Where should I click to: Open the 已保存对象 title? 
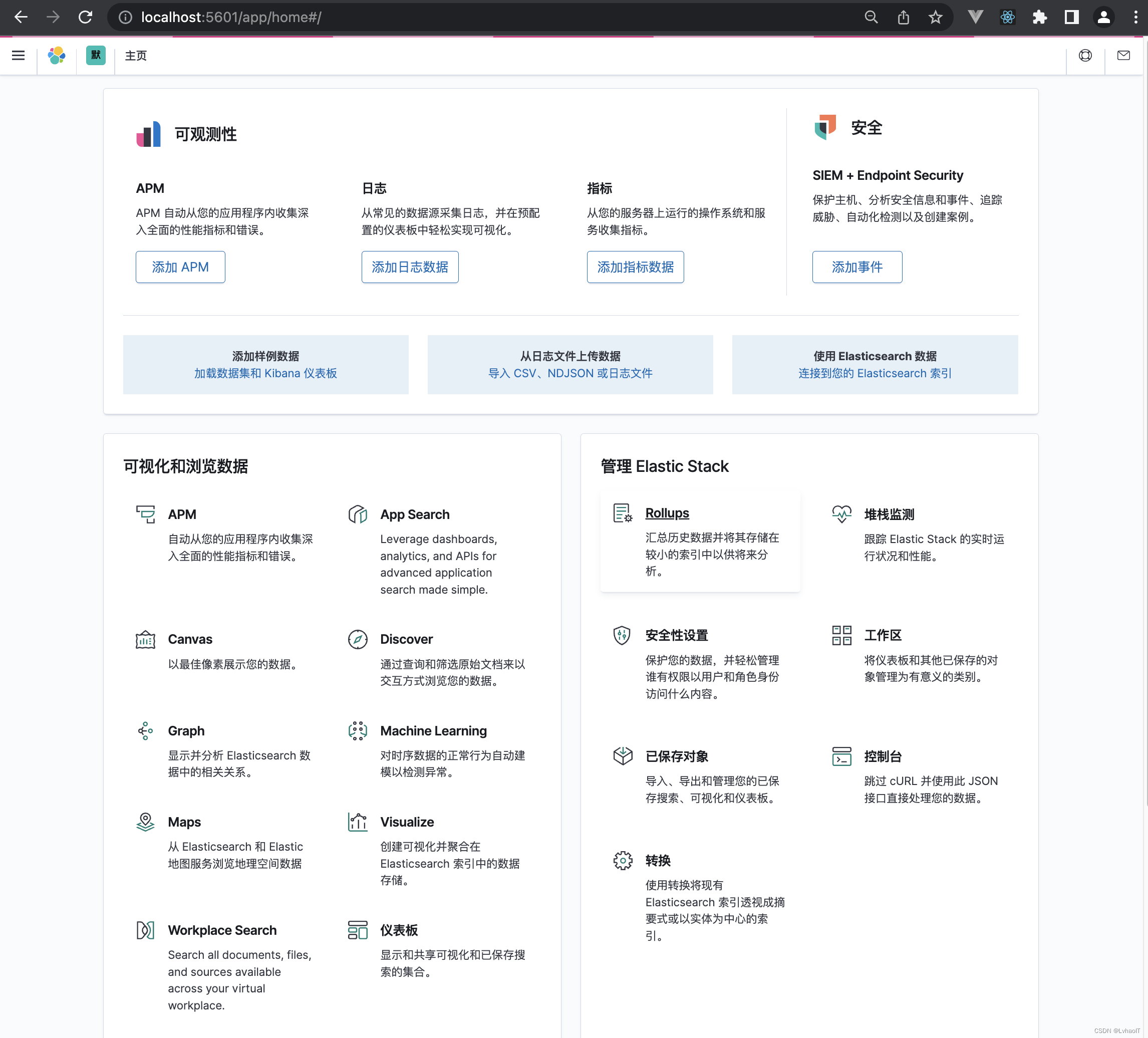coord(677,756)
